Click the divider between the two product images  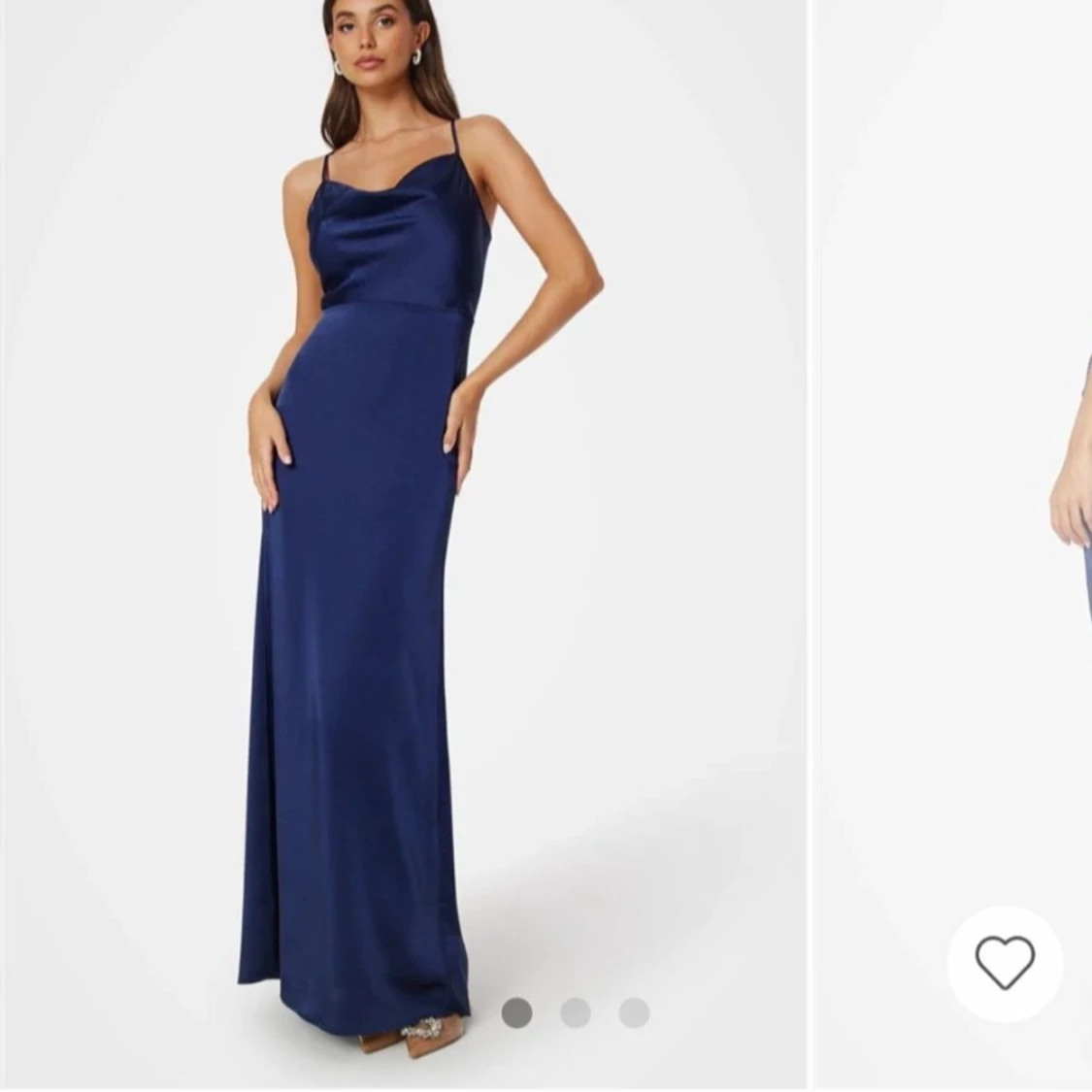coord(812,545)
